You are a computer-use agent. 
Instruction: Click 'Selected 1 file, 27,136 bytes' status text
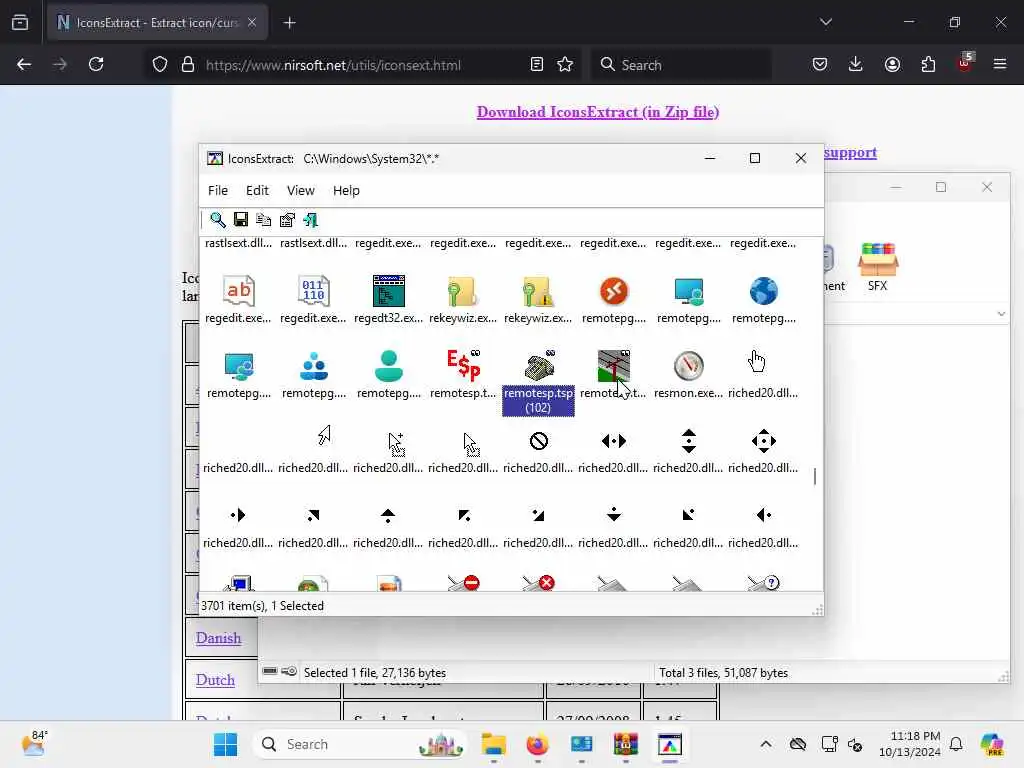click(x=375, y=673)
